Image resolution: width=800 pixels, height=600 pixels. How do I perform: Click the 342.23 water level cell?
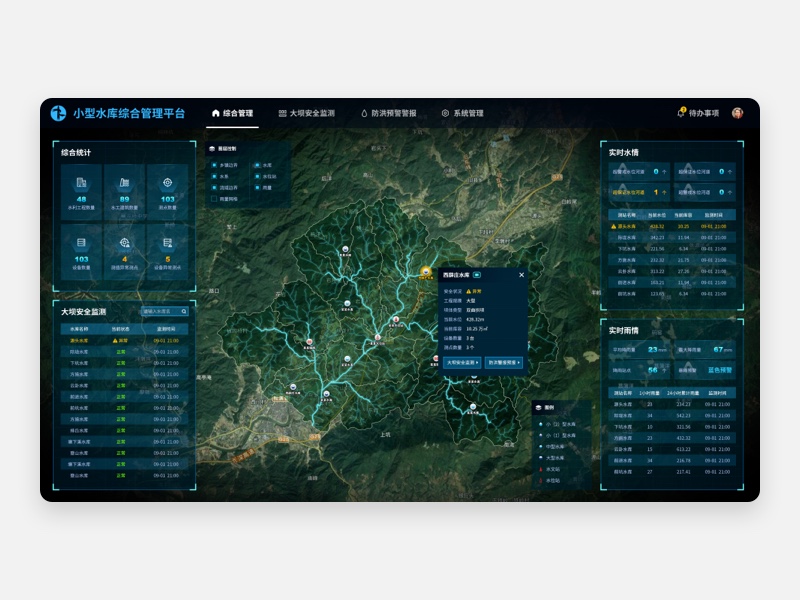click(657, 238)
